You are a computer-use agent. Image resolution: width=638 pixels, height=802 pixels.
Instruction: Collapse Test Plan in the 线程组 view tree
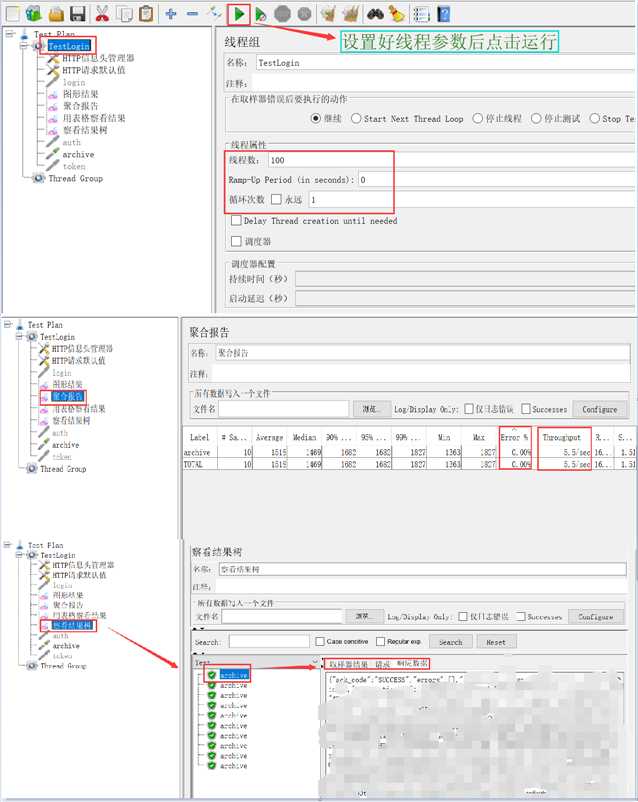point(10,34)
